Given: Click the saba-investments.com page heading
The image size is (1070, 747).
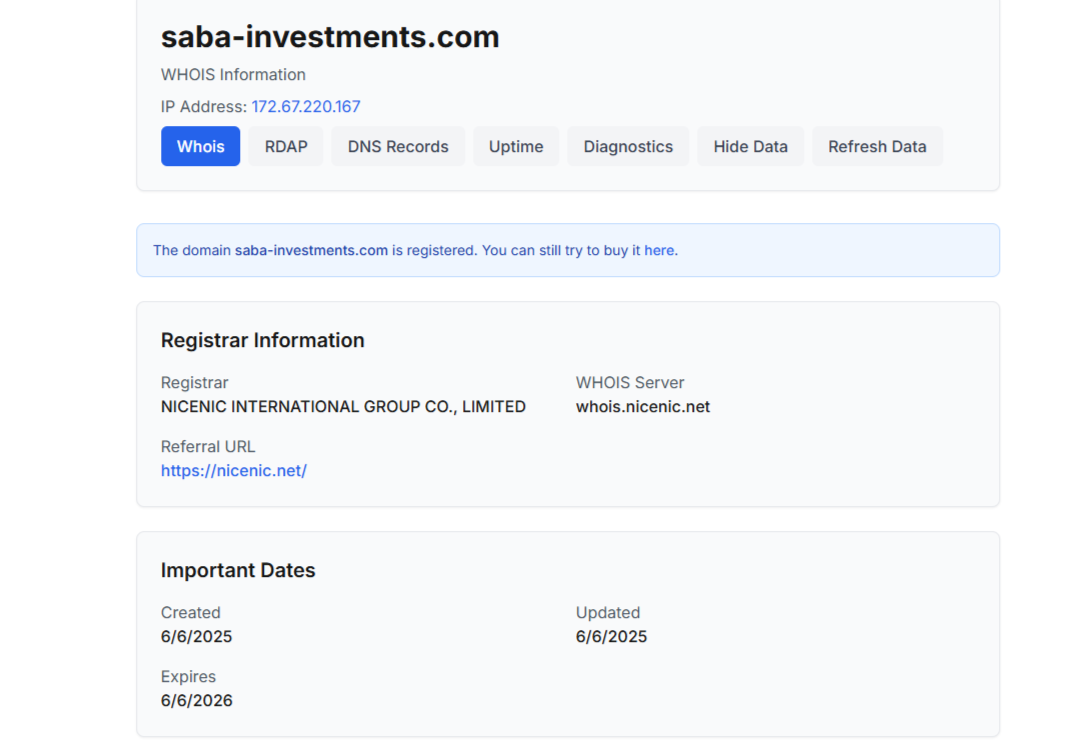Looking at the screenshot, I should click(330, 36).
